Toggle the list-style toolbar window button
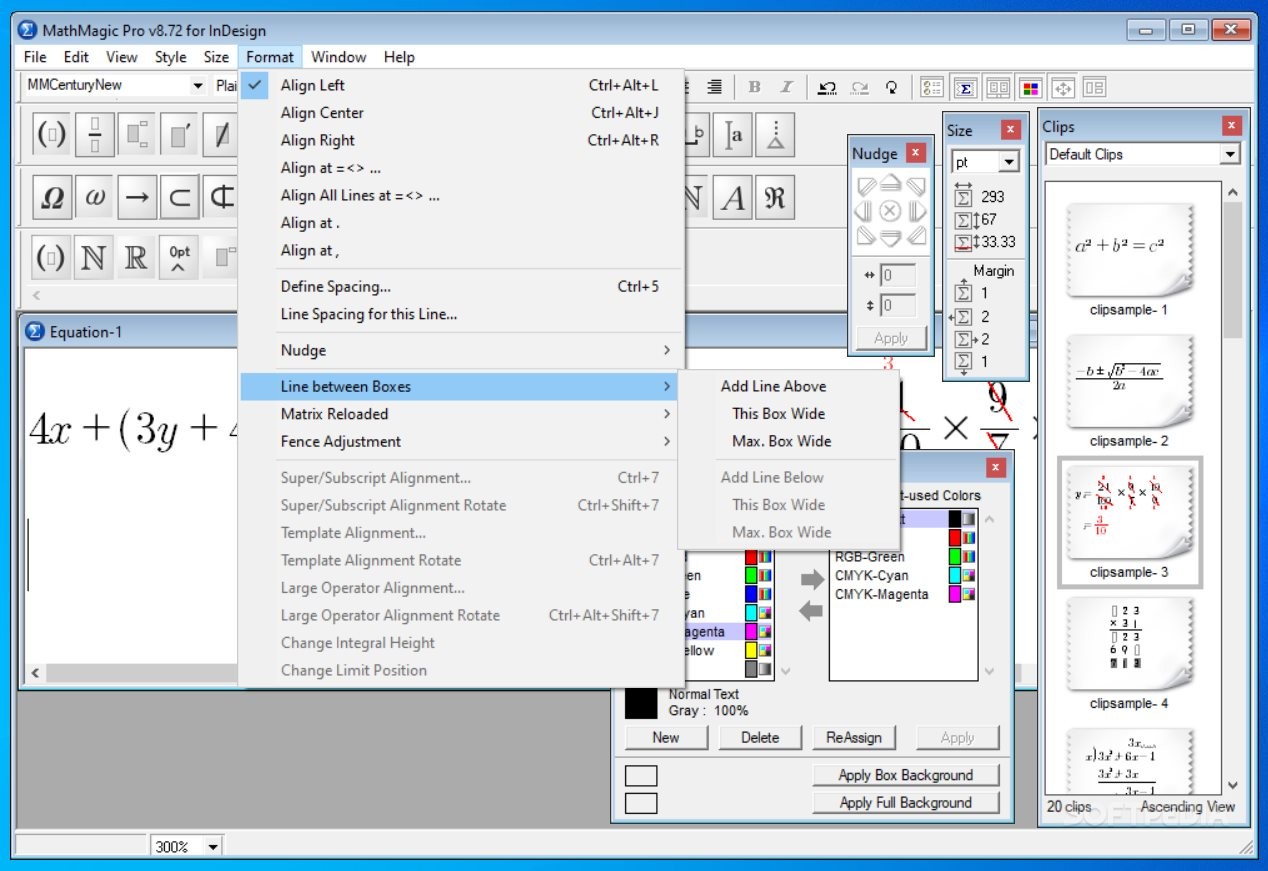 tap(932, 87)
